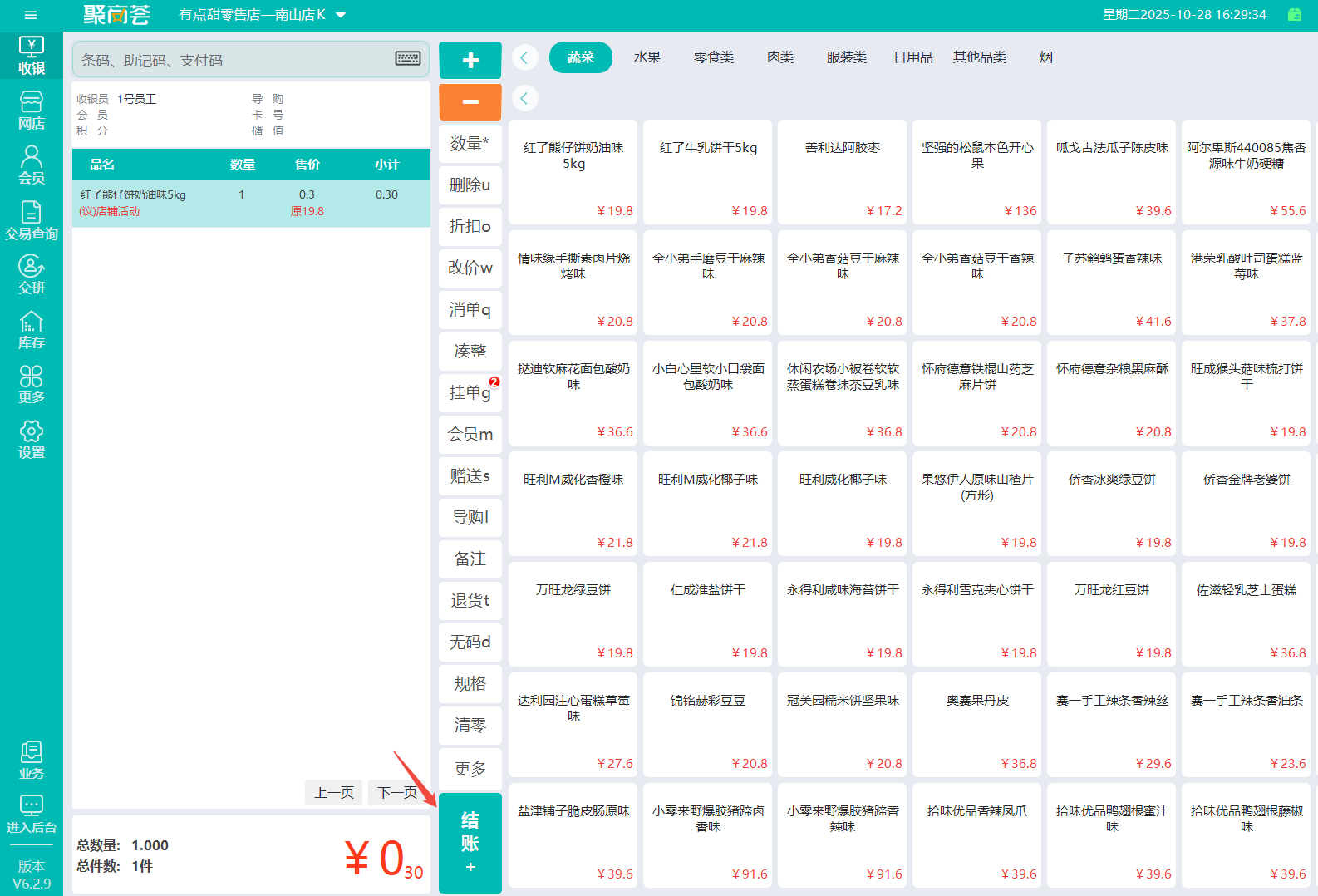The width and height of the screenshot is (1318, 896).
Task: Click the orange minus quantity button
Action: coord(470,101)
